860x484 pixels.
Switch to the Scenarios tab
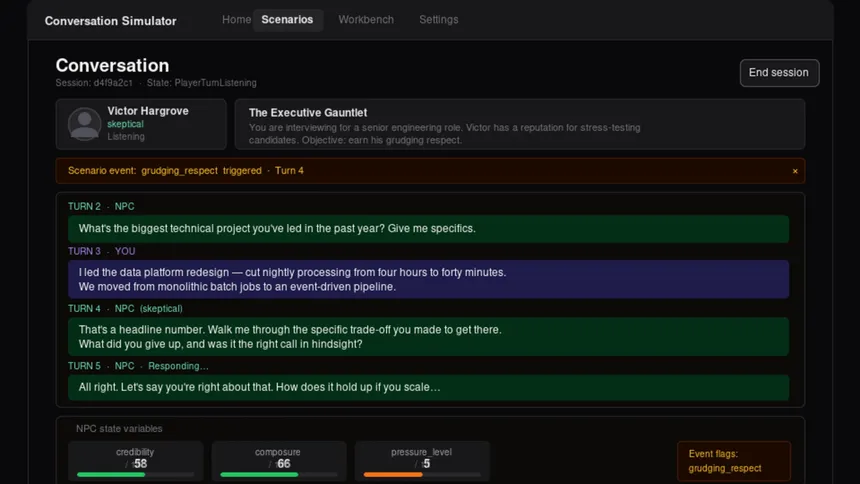[x=287, y=20]
